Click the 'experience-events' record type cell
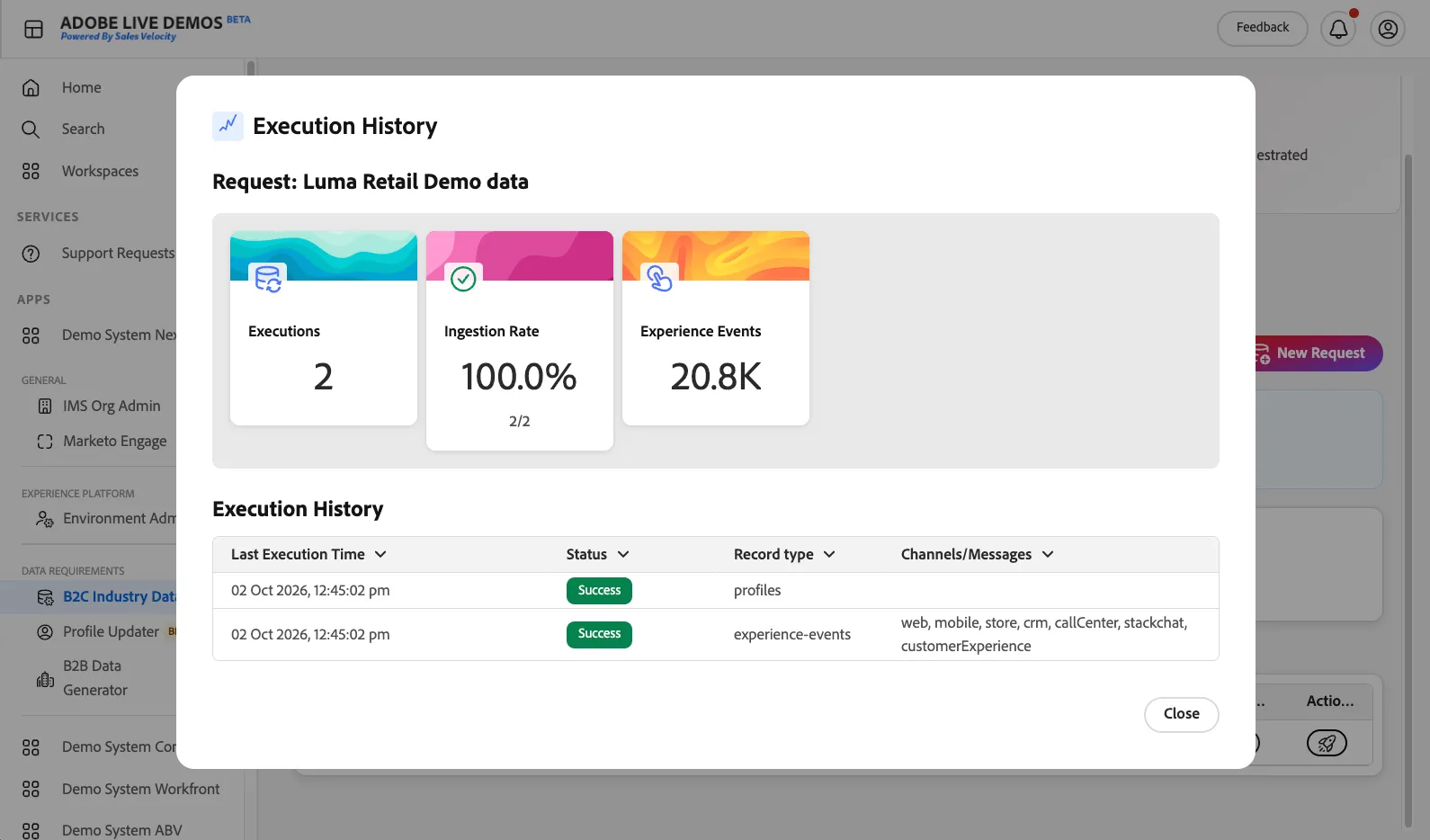This screenshot has width=1430, height=840. (x=792, y=634)
